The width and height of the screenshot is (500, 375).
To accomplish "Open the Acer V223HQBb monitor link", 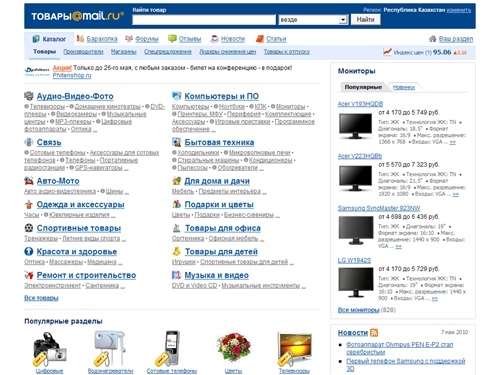I will pos(360,156).
